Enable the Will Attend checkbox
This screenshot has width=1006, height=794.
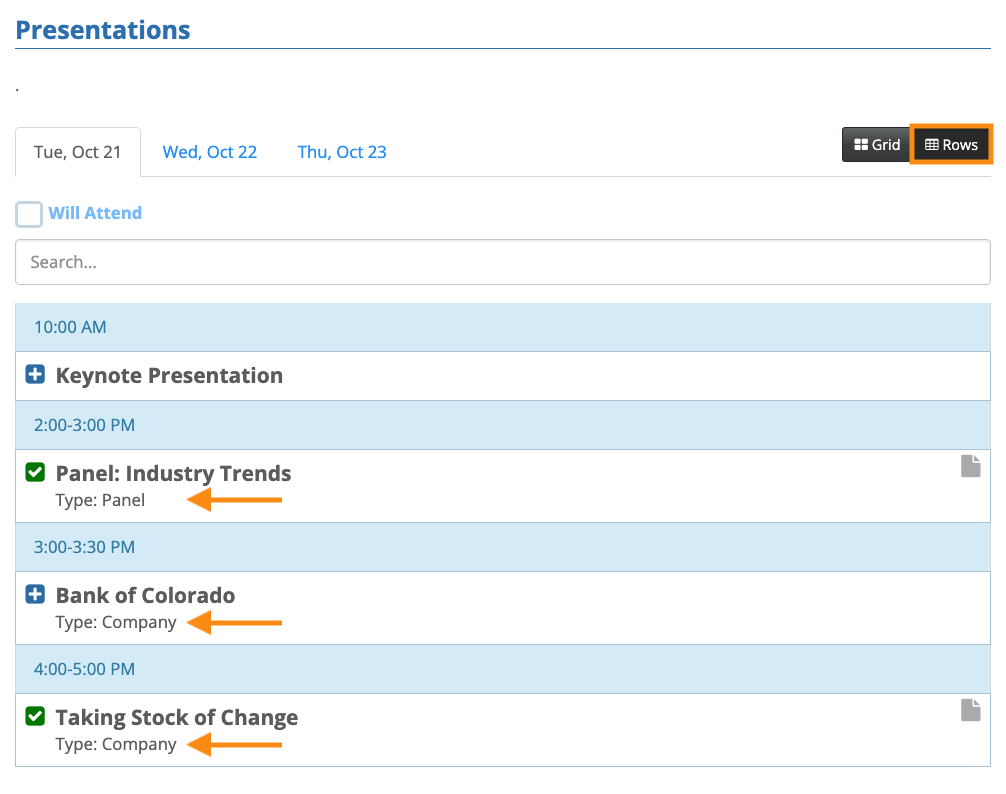click(29, 214)
